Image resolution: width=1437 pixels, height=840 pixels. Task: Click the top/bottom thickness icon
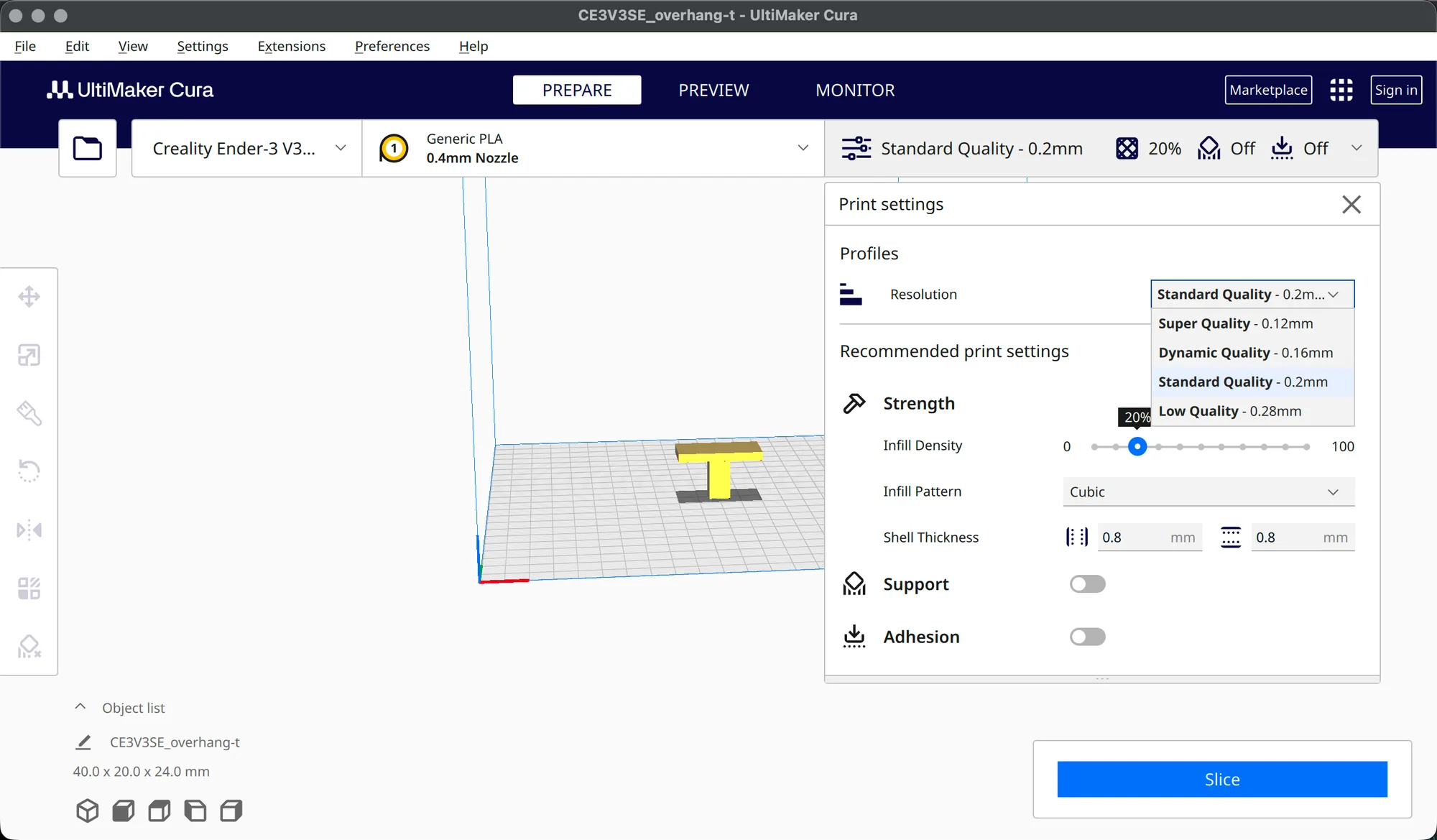[x=1231, y=537]
